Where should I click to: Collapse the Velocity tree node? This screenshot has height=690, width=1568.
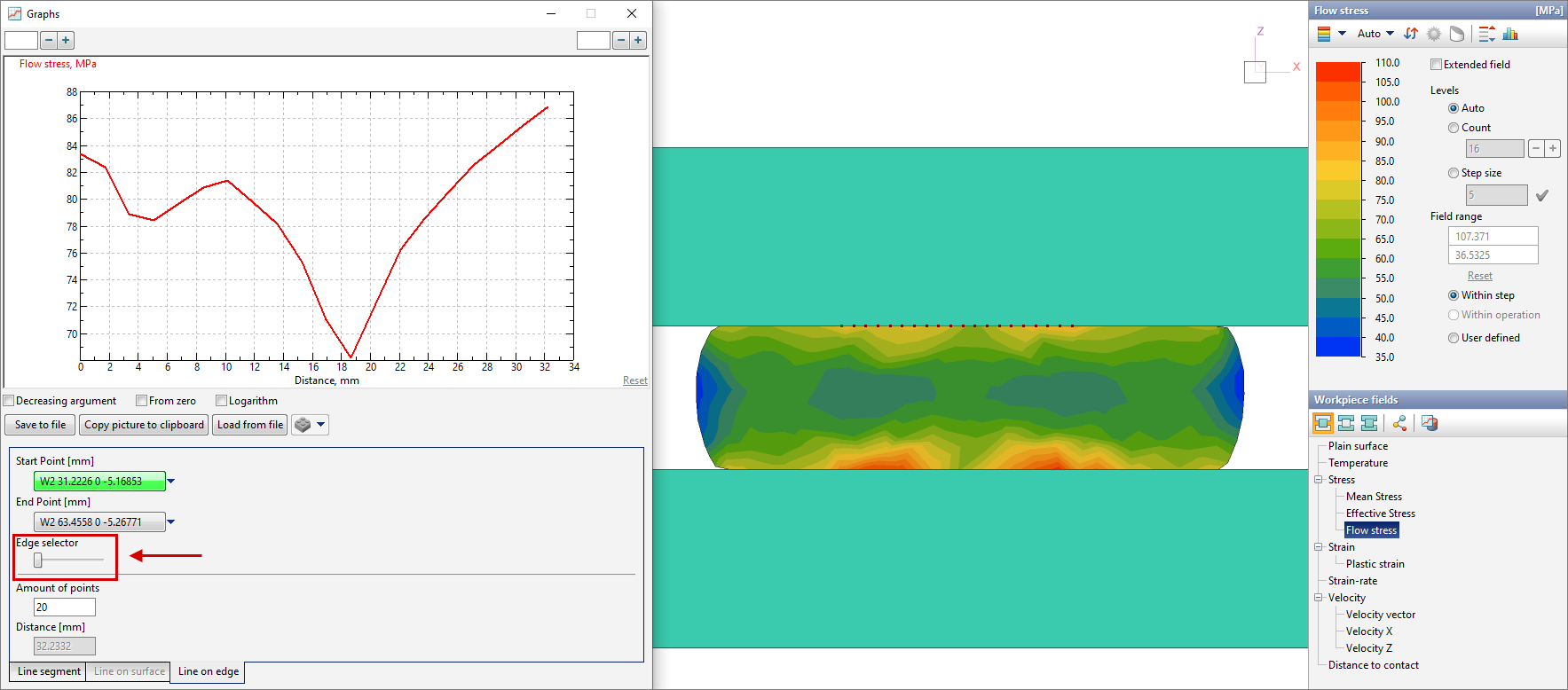coord(1319,598)
